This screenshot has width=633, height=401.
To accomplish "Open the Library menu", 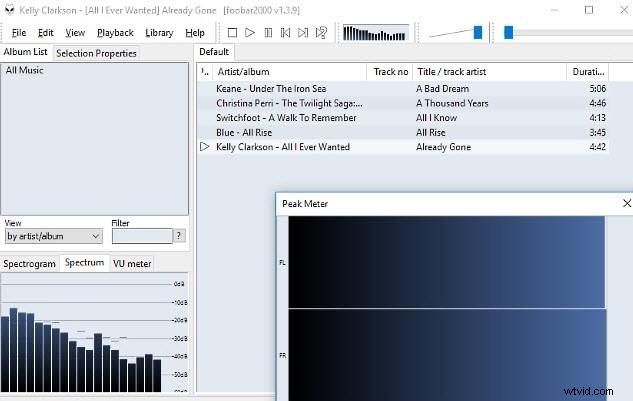I will 159,33.
